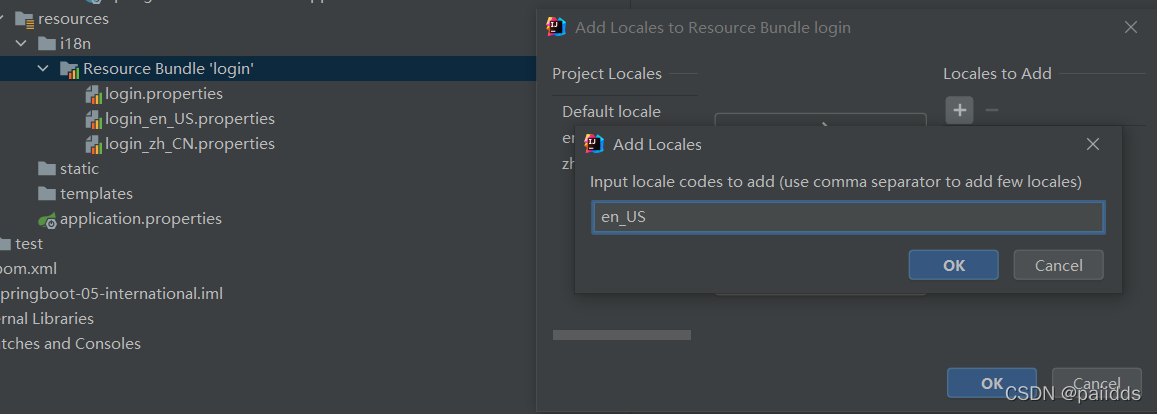Screen dimensions: 1157x414
Task: Click the locale codes input field
Action: pos(848,218)
